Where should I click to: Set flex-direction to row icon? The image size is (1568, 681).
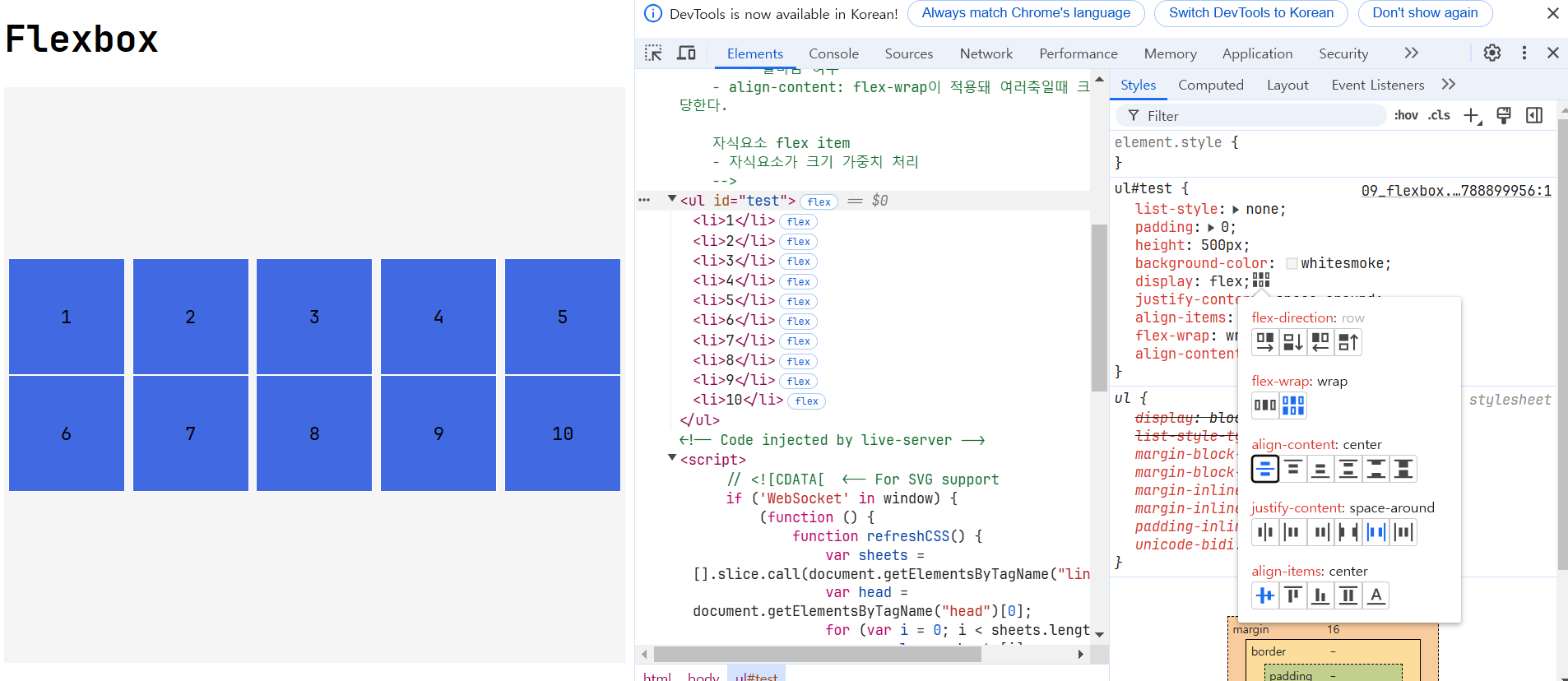click(x=1265, y=341)
